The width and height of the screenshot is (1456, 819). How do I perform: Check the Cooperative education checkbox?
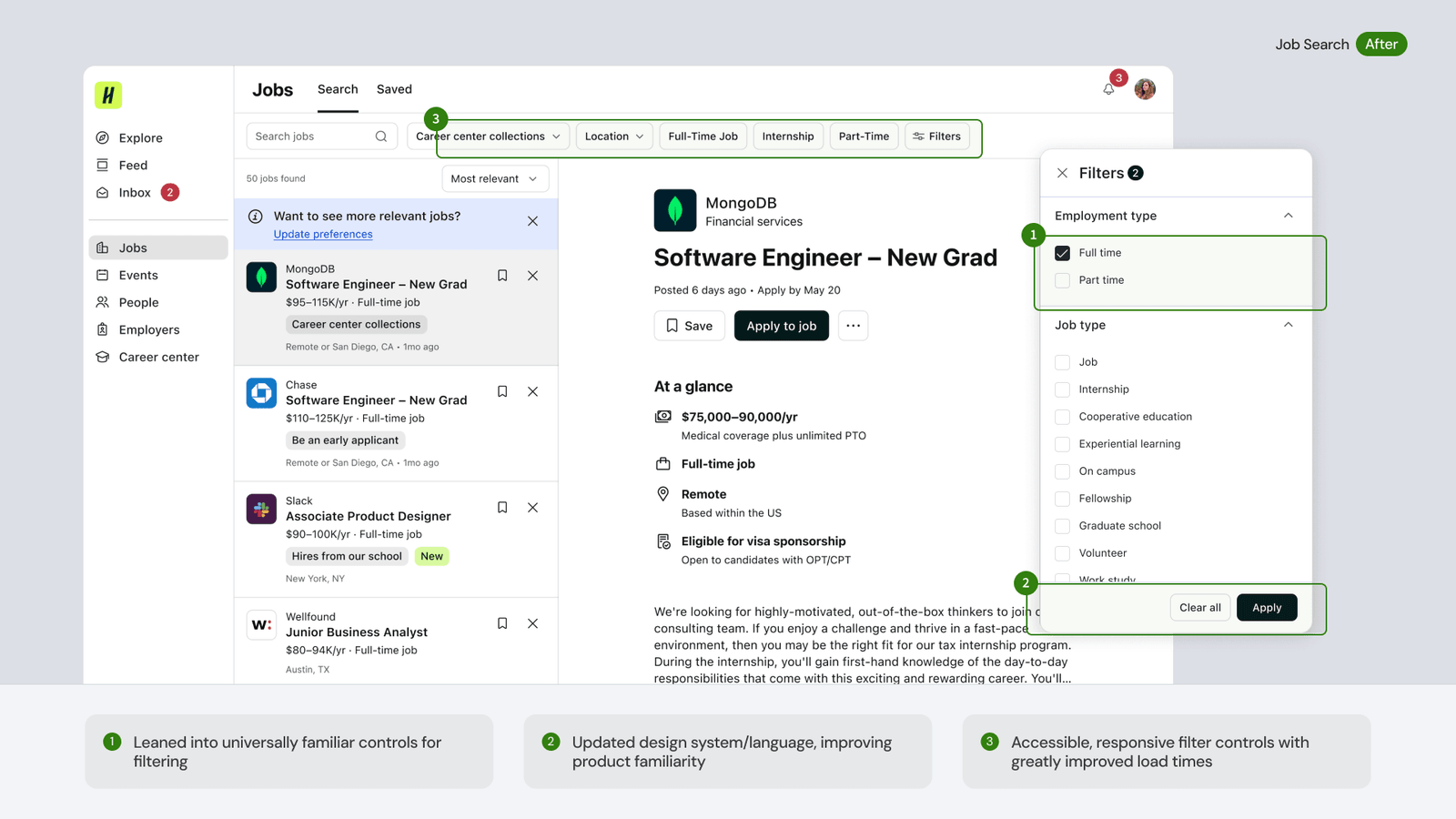click(1062, 417)
